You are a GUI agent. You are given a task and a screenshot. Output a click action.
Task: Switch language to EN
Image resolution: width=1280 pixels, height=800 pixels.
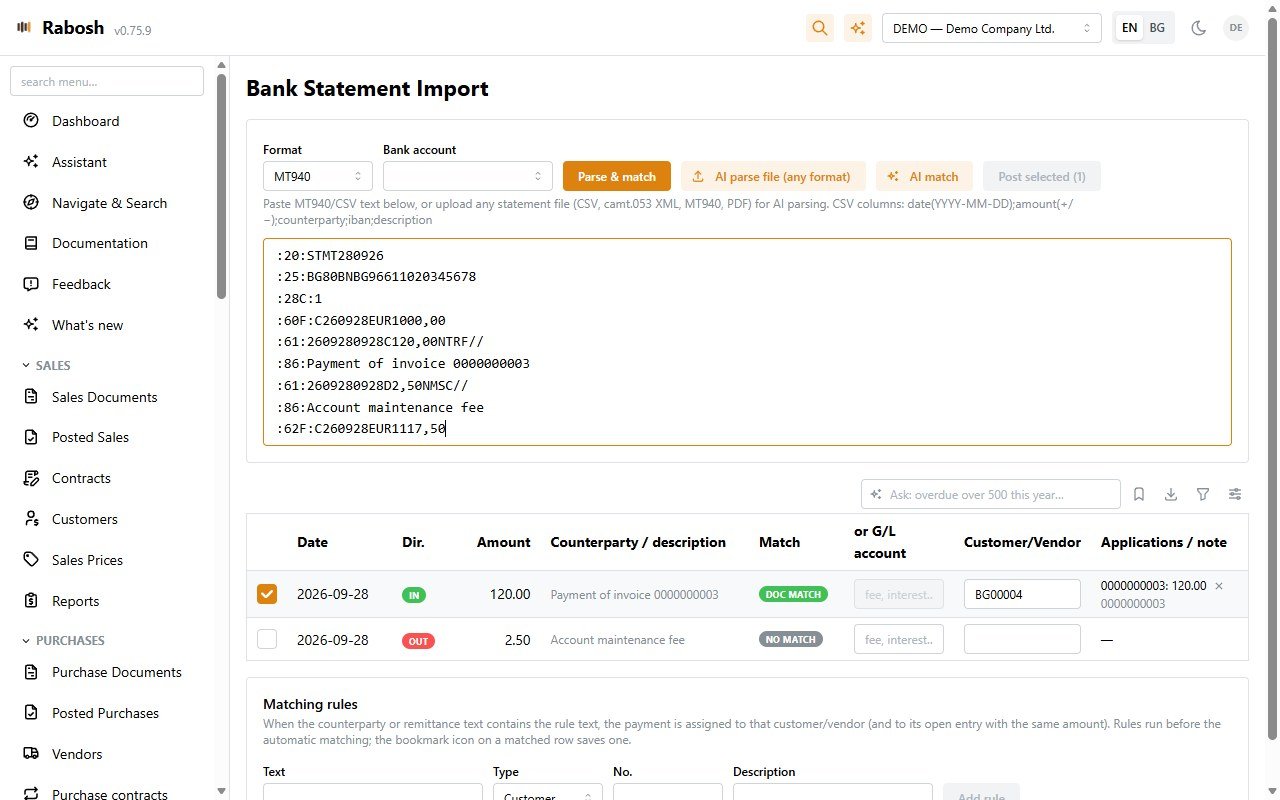click(1129, 28)
